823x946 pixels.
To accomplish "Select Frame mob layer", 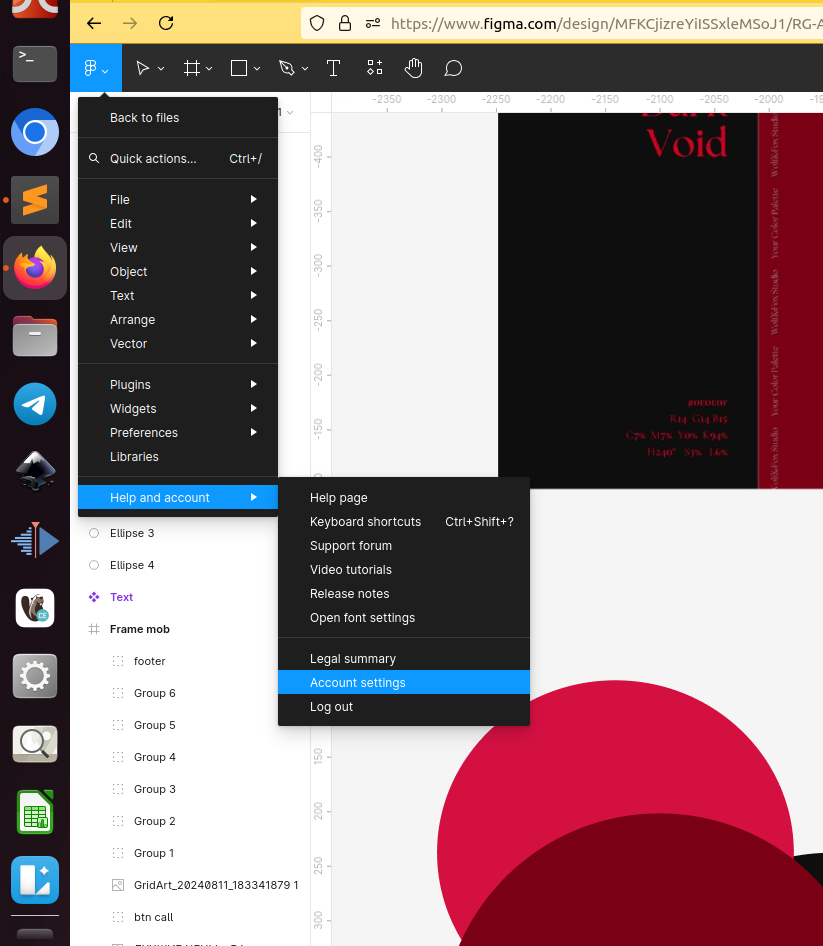I will coord(190,629).
